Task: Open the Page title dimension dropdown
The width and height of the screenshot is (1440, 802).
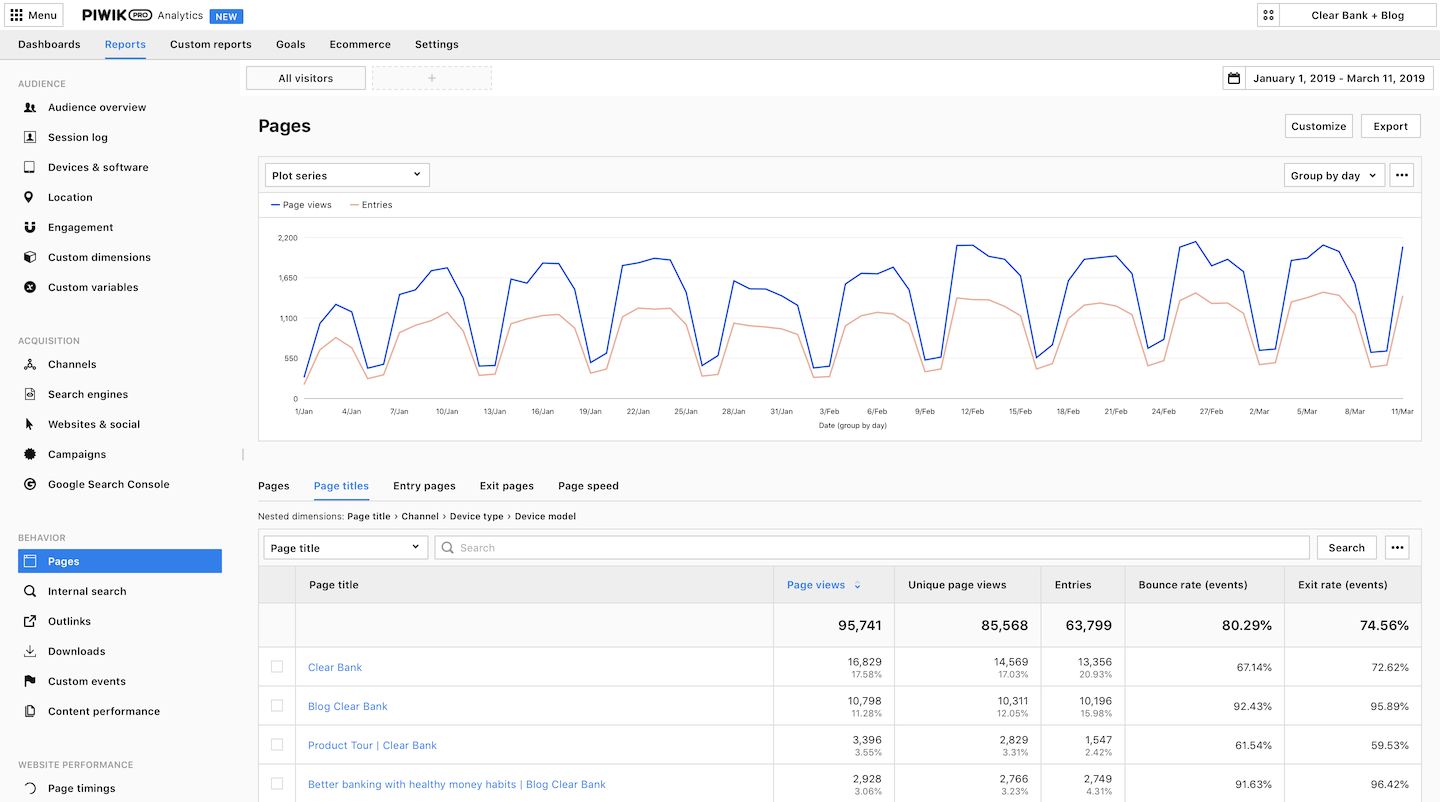Action: [345, 548]
